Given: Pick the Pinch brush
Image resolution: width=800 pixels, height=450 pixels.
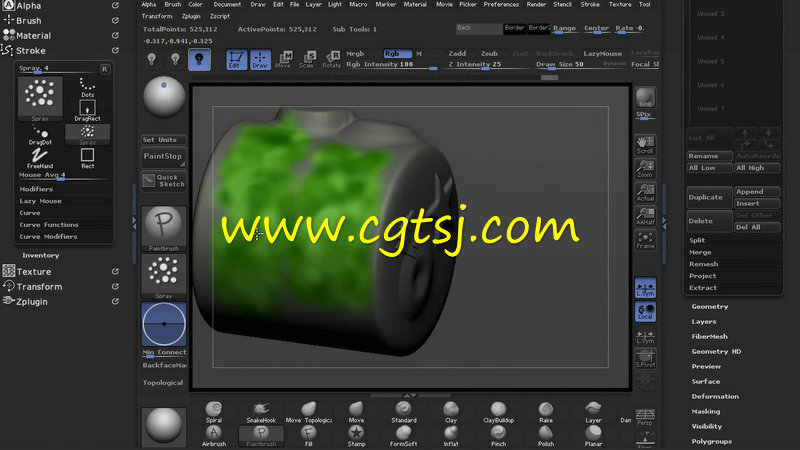Looking at the screenshot, I should 498,436.
